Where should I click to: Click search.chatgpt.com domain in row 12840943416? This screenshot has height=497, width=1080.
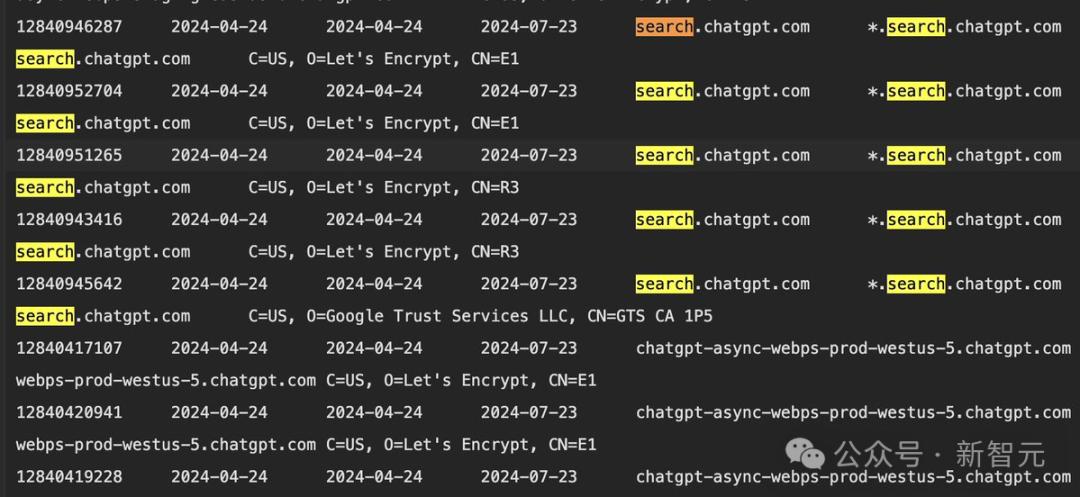[x=722, y=219]
